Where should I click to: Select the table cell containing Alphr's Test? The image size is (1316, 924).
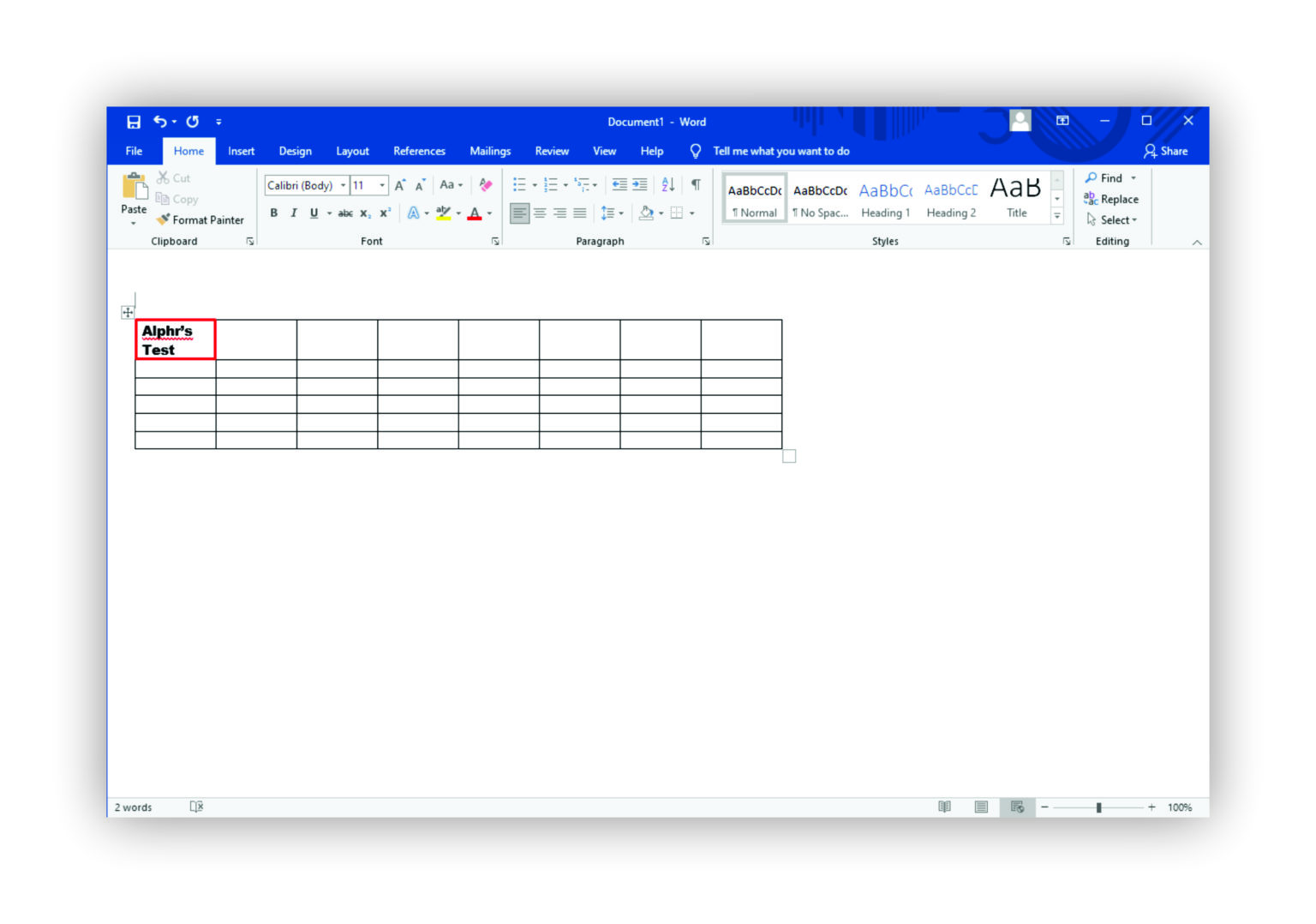[x=175, y=339]
